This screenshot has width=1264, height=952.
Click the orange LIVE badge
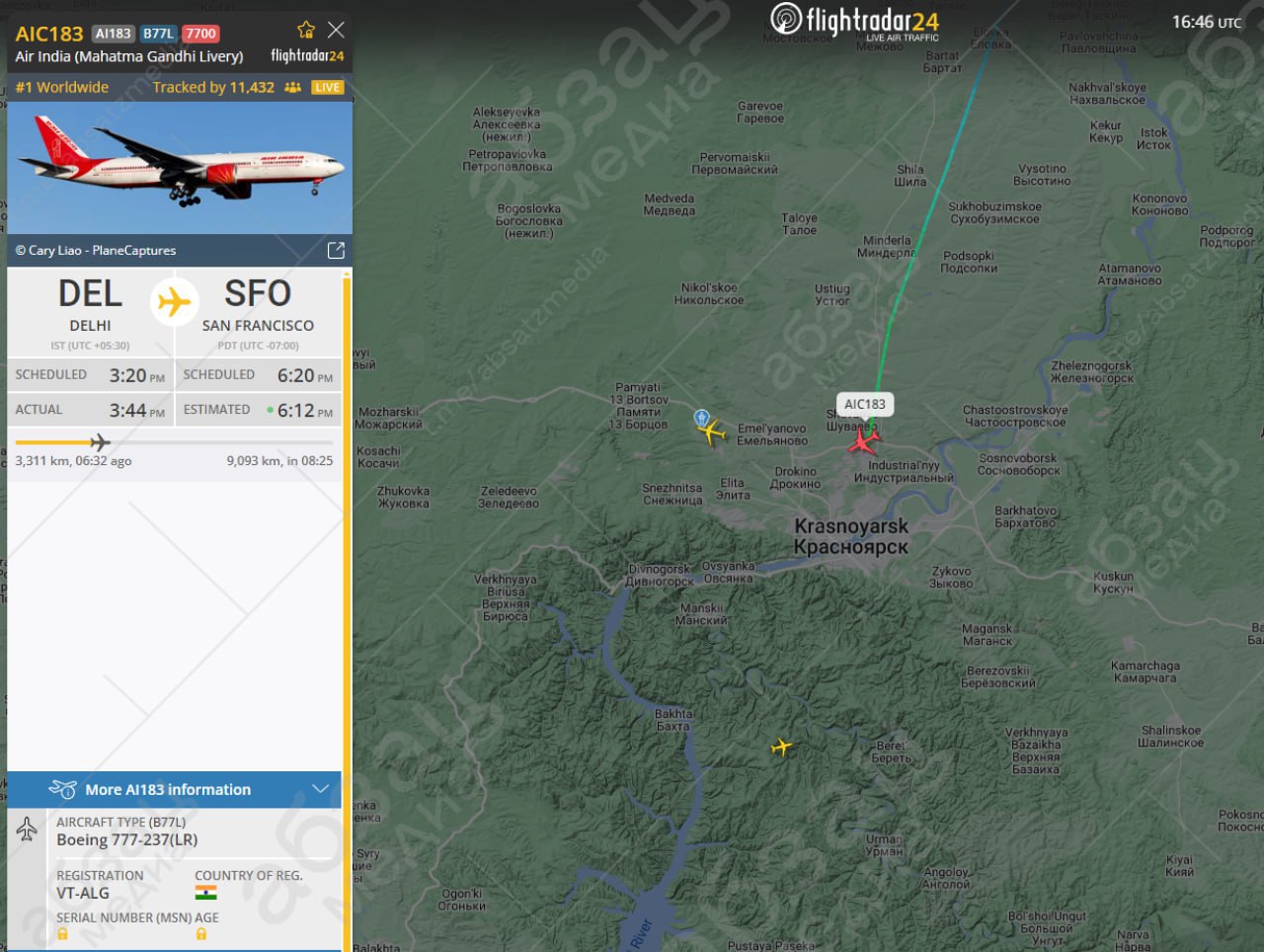[x=327, y=87]
